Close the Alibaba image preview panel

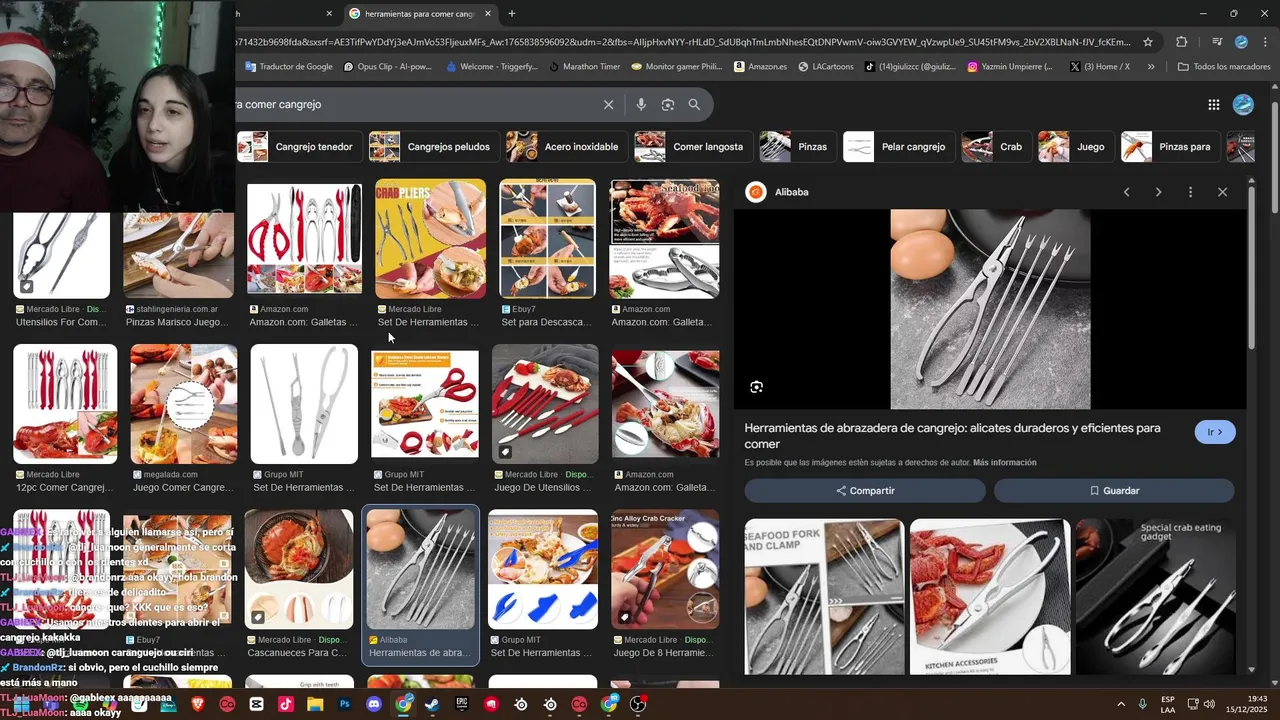click(1222, 192)
